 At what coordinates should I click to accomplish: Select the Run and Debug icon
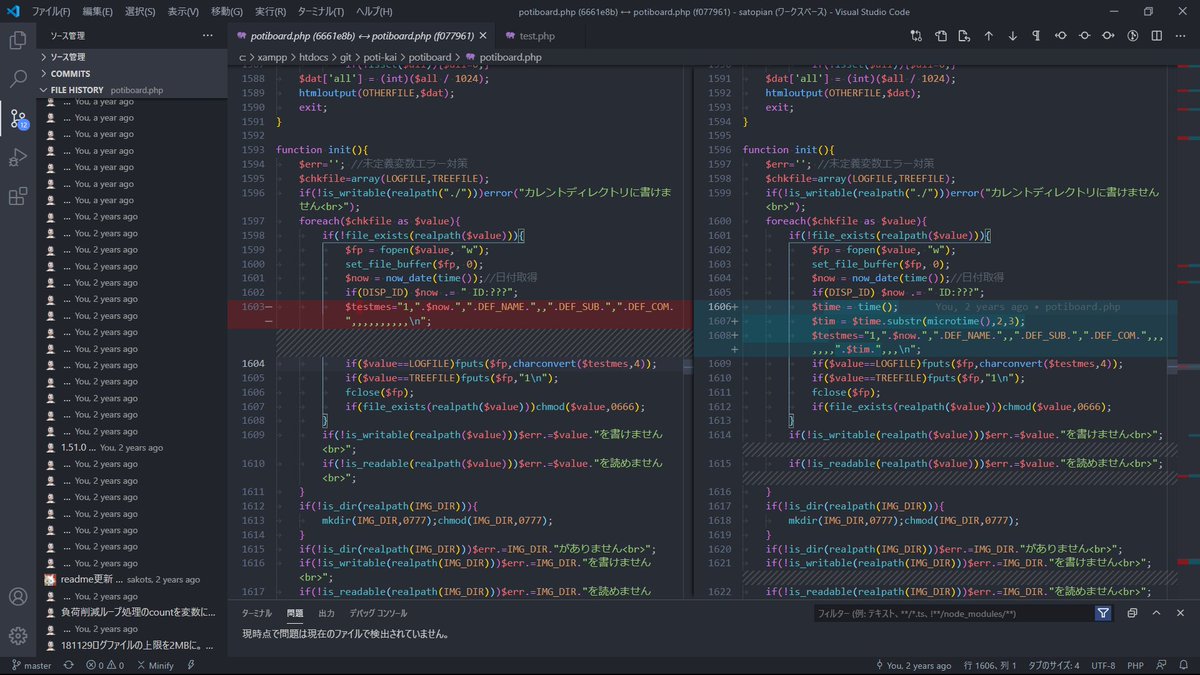point(17,158)
